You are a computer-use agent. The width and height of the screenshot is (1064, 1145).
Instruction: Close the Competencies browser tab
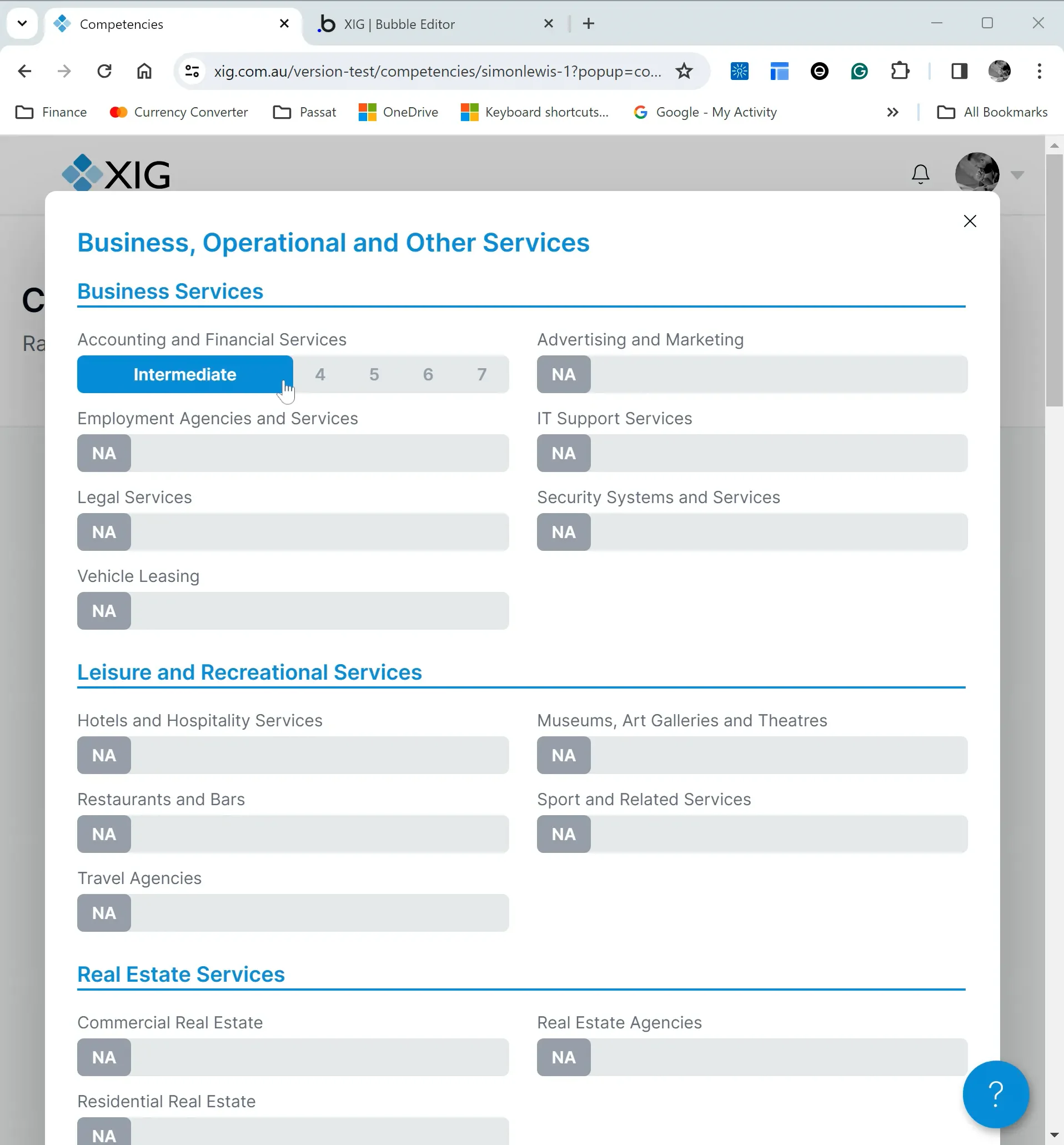click(284, 24)
